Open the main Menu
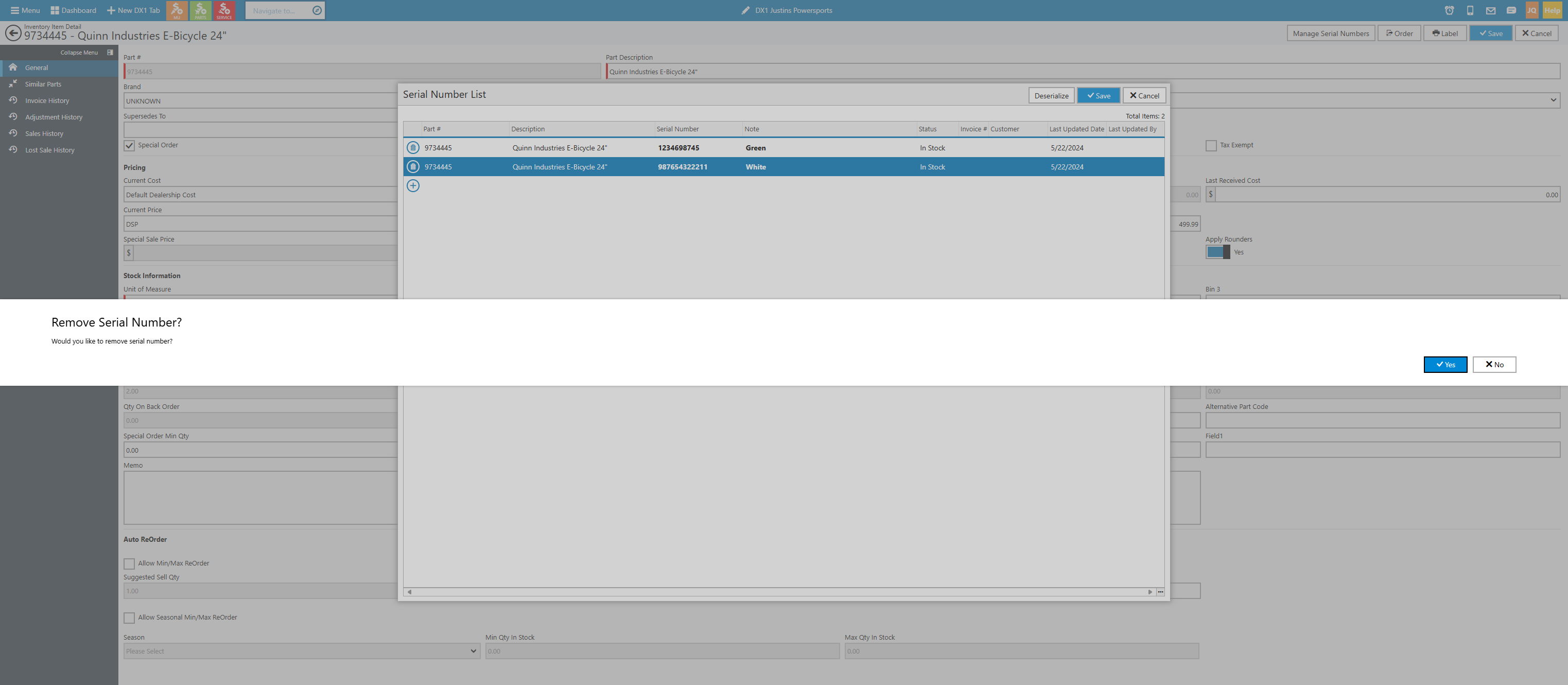Viewport: 1568px width, 685px height. [25, 10]
